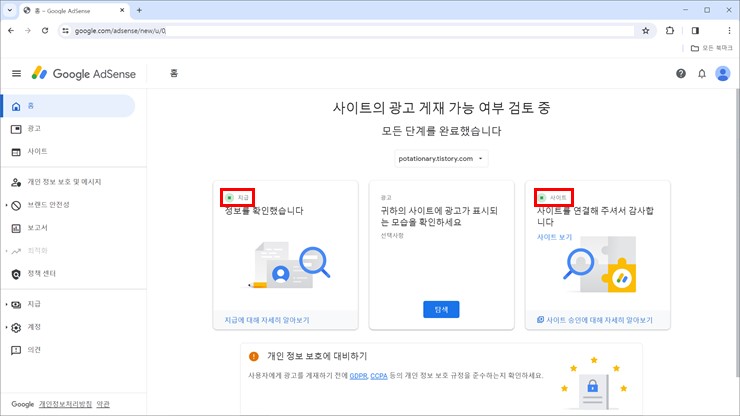Click the blue 탐색 button

click(x=441, y=309)
